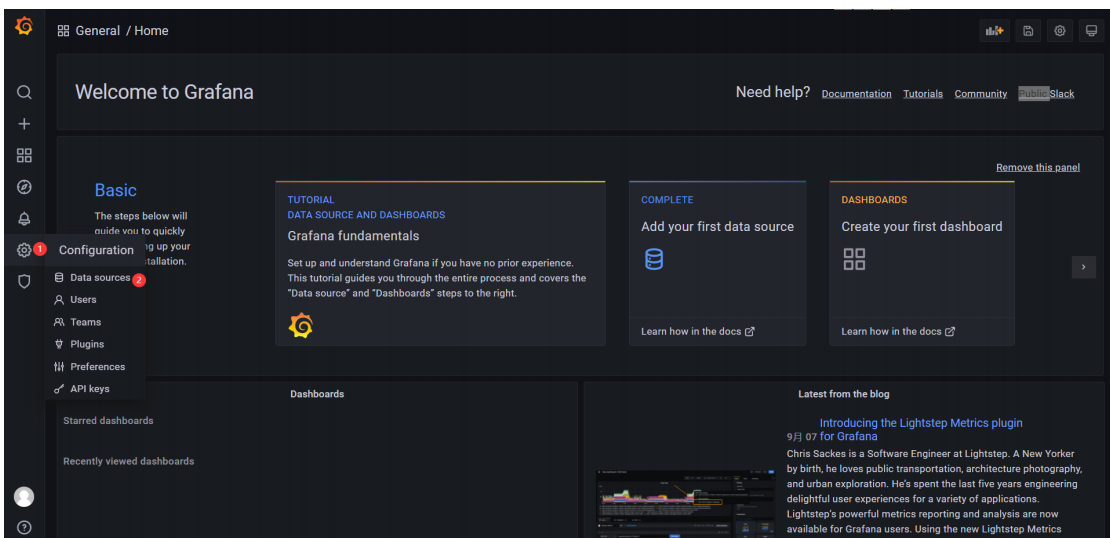Open the Help question mark icon
Image resolution: width=1110 pixels, height=538 pixels.
coord(24,527)
